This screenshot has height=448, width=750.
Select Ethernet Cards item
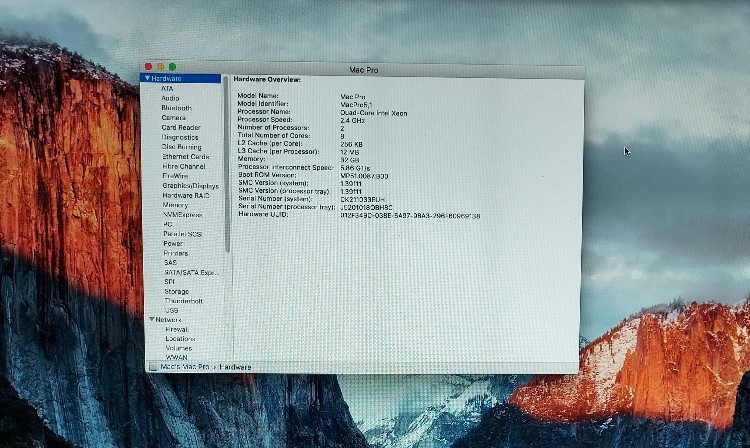click(x=186, y=157)
